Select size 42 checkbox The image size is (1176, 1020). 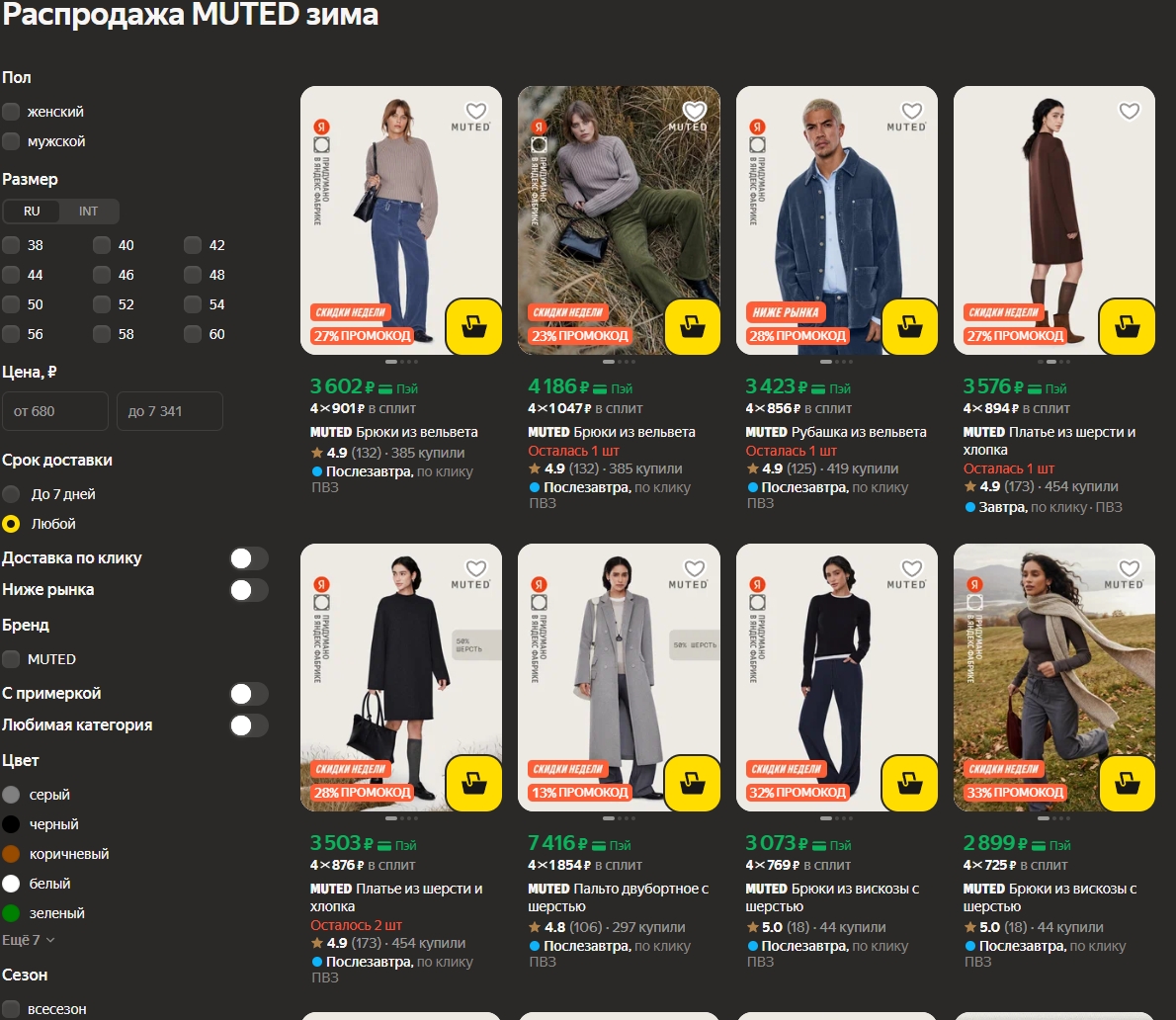tap(193, 245)
